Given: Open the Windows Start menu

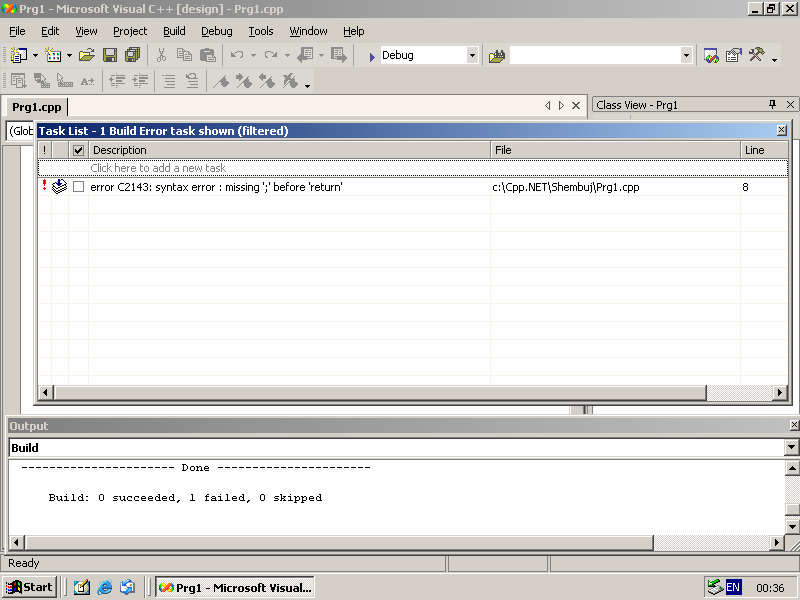Looking at the screenshot, I should (x=30, y=587).
